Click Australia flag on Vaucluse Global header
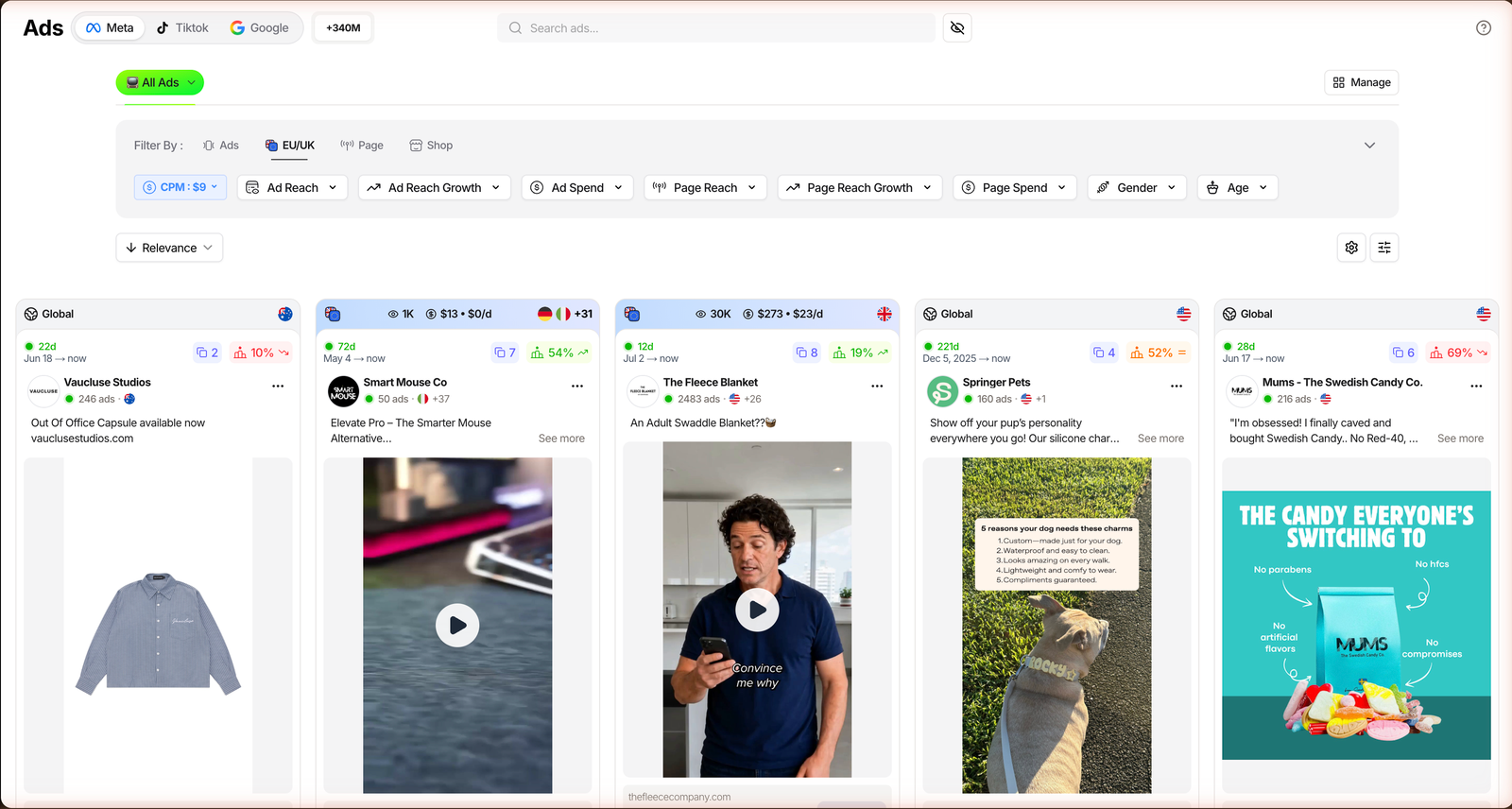The width and height of the screenshot is (1512, 809). point(285,314)
